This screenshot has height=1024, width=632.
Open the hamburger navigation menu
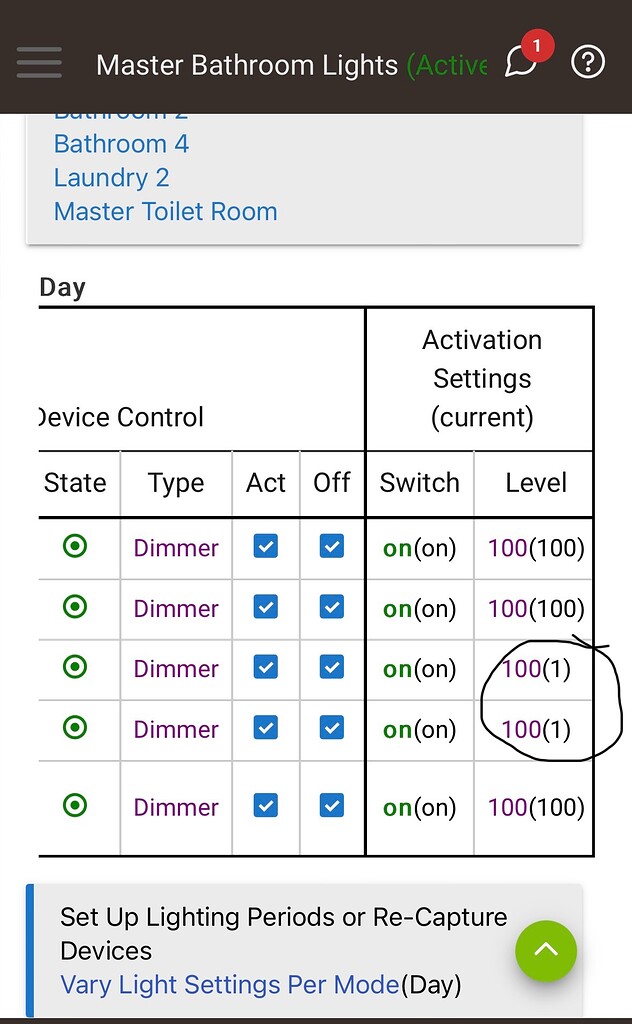pos(39,63)
